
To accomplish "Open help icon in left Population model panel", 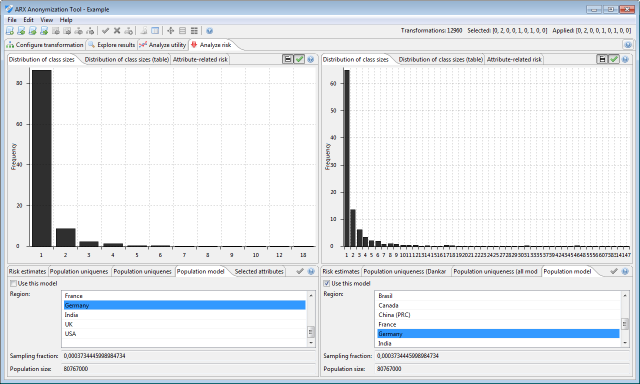I will point(311,271).
